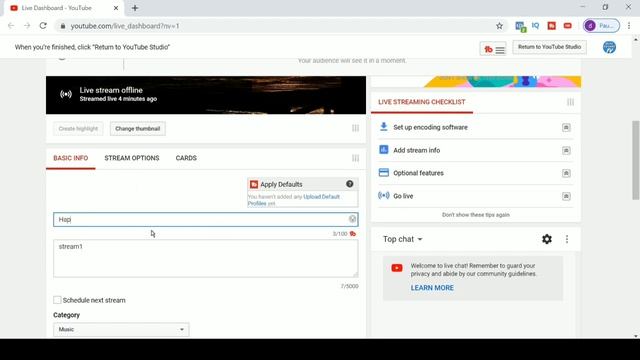Click the drag handle on Basic Info tabs row
Image resolution: width=640 pixels, height=360 pixels.
point(356,158)
